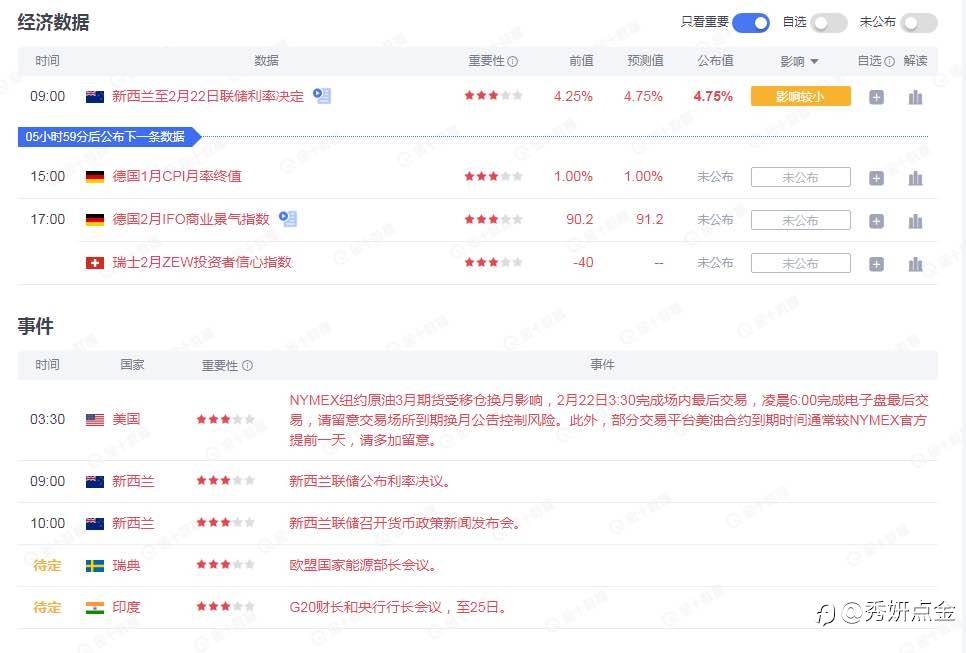Click the 事件 section heading
Screen dimensions: 966x653
[36, 326]
